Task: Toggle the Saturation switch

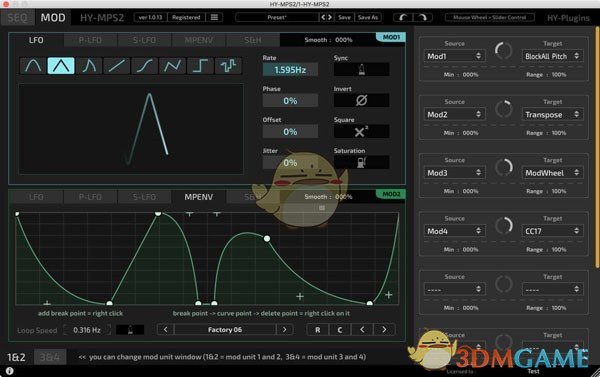Action: tap(361, 163)
